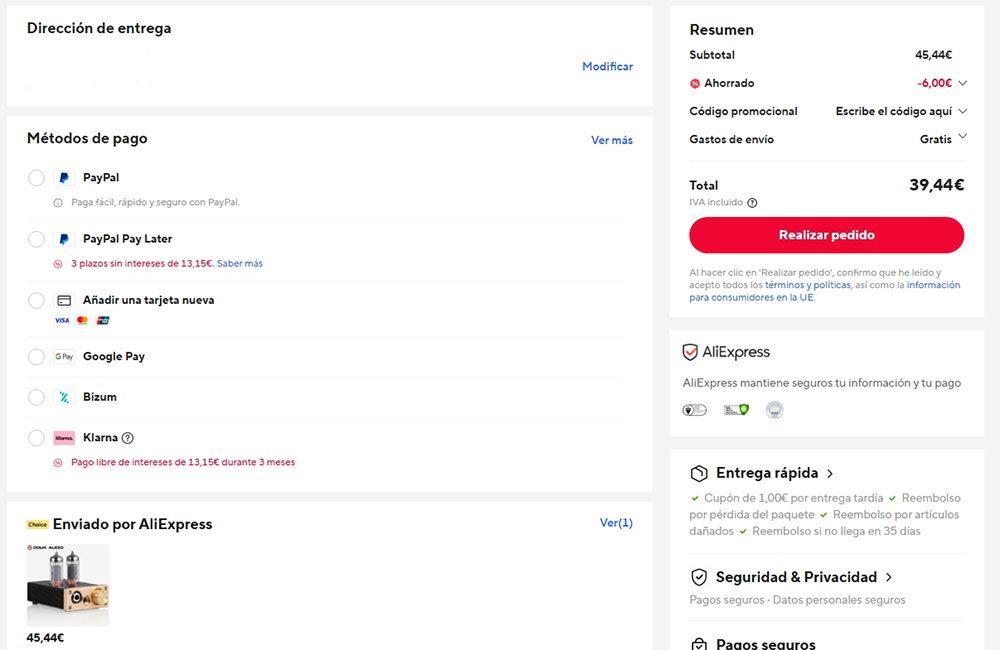Click the 39,44€ total amount
The width and height of the screenshot is (1000, 650).
tap(936, 185)
